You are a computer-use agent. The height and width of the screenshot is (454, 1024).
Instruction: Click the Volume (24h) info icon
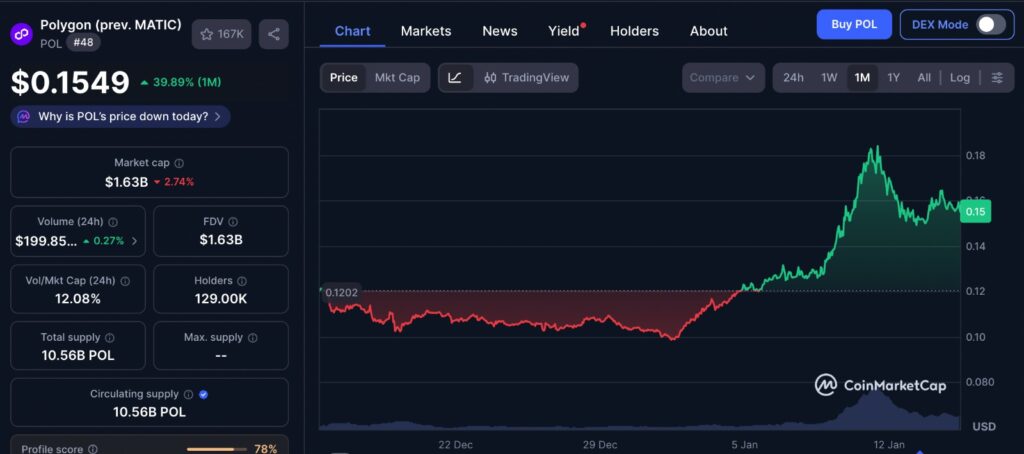tap(112, 222)
